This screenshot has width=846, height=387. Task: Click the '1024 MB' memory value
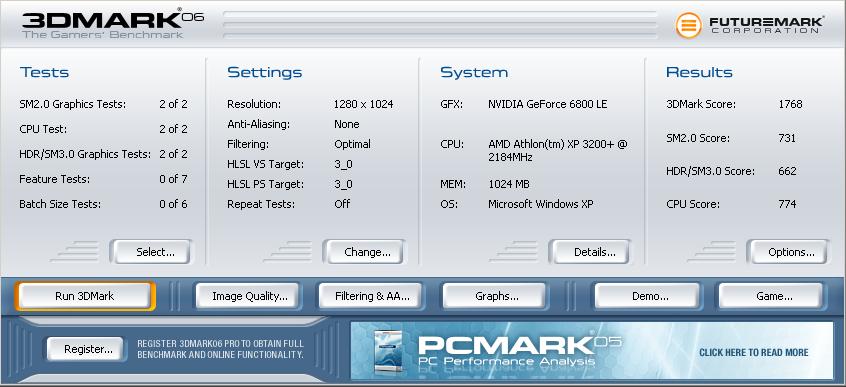pos(509,184)
